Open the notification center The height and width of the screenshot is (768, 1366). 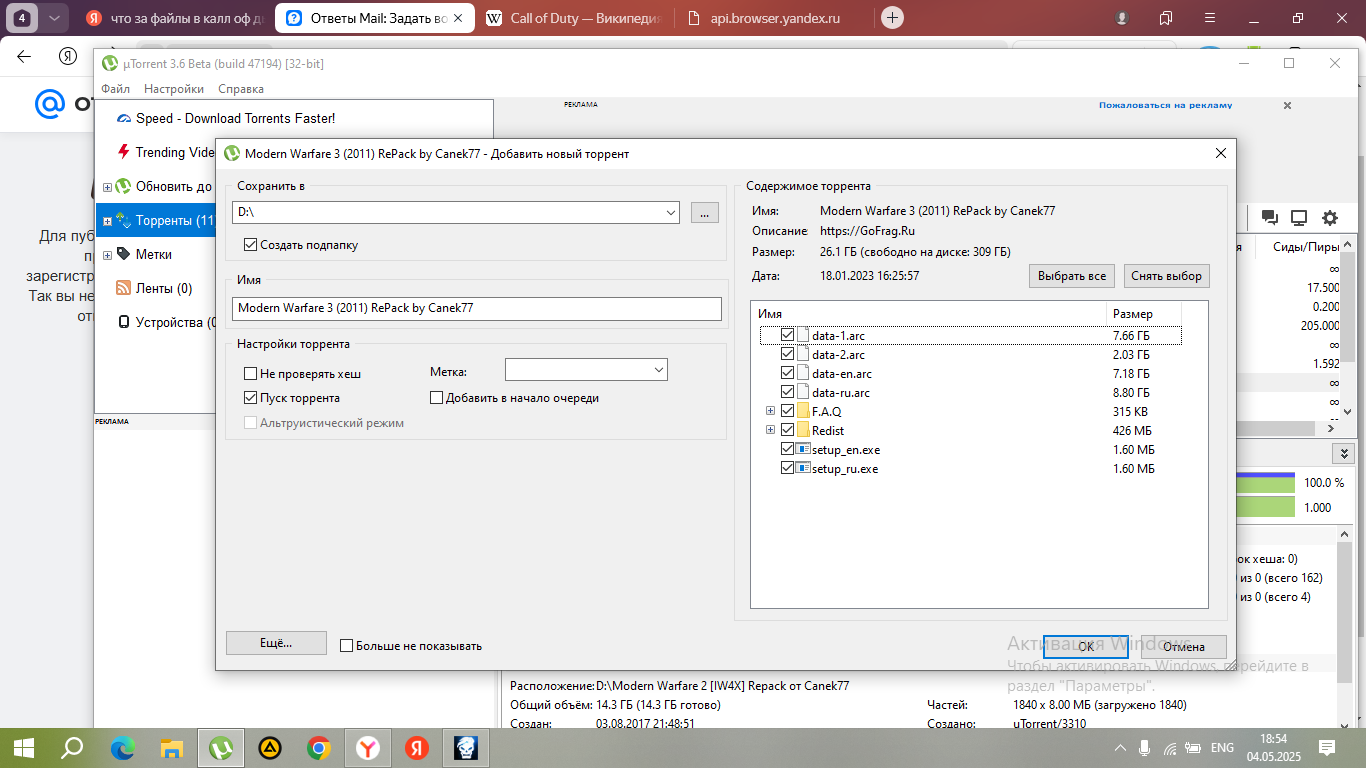point(1327,747)
